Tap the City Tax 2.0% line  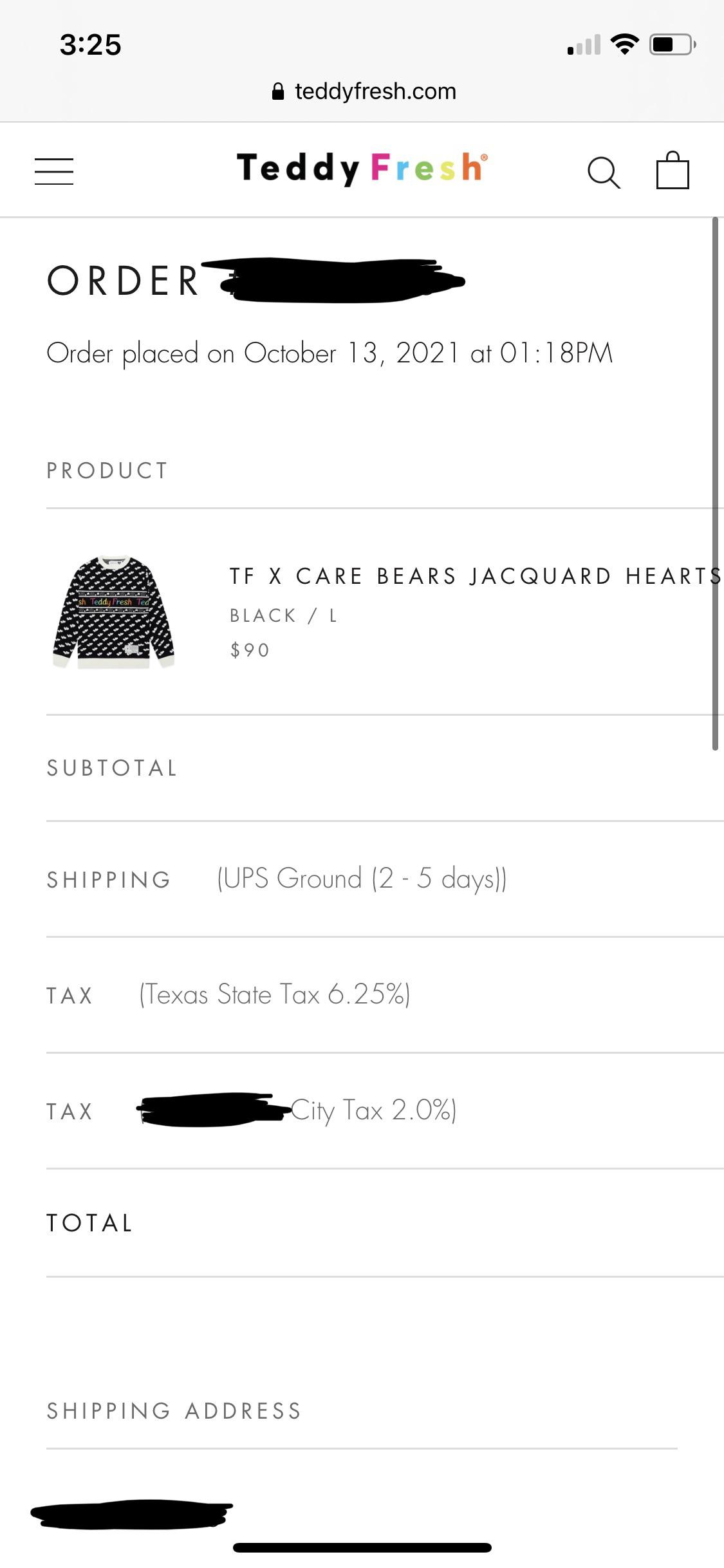[x=373, y=1110]
